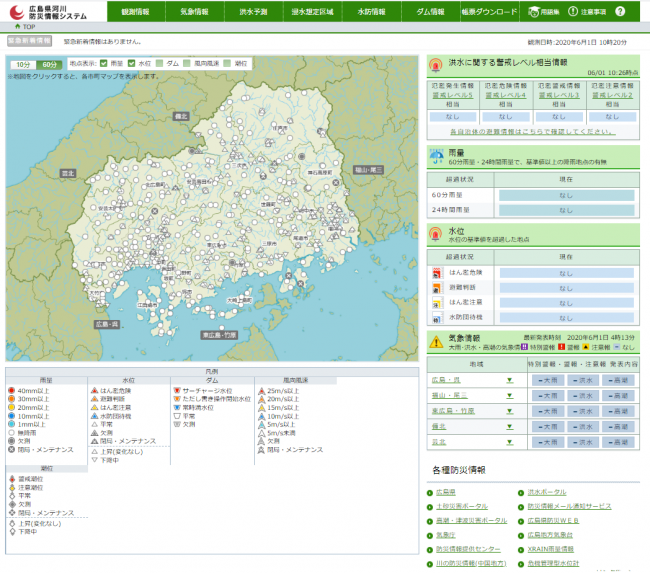Screen dimensions: 650x573
Task: Click the green bullet icon beside 危機管理型水位計
Action: 521,564
